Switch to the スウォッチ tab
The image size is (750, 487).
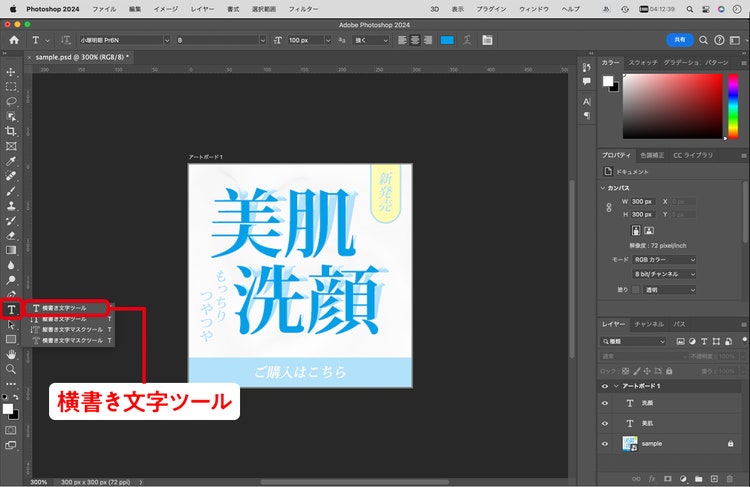(643, 63)
